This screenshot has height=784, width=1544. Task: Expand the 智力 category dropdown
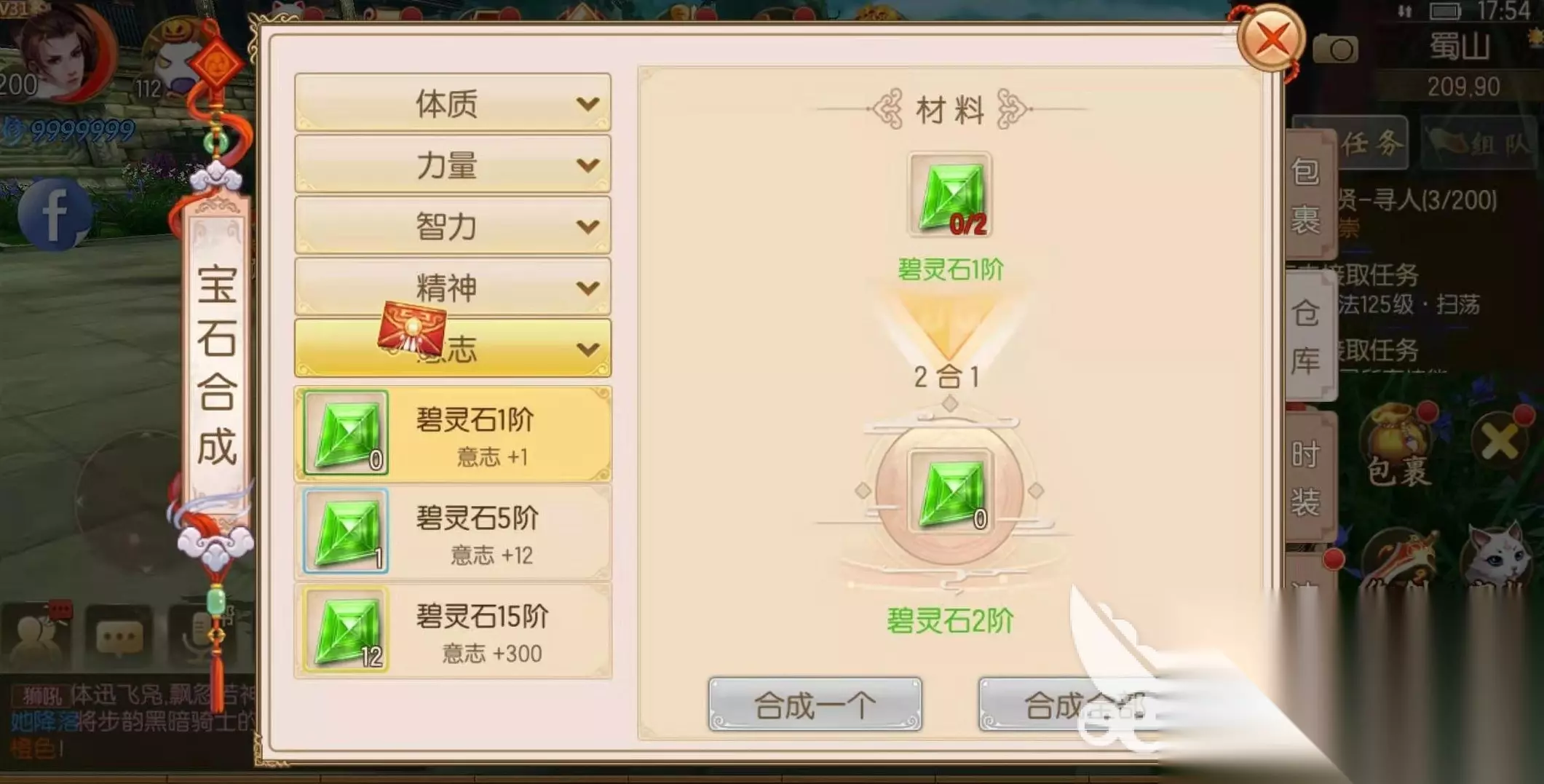point(452,226)
